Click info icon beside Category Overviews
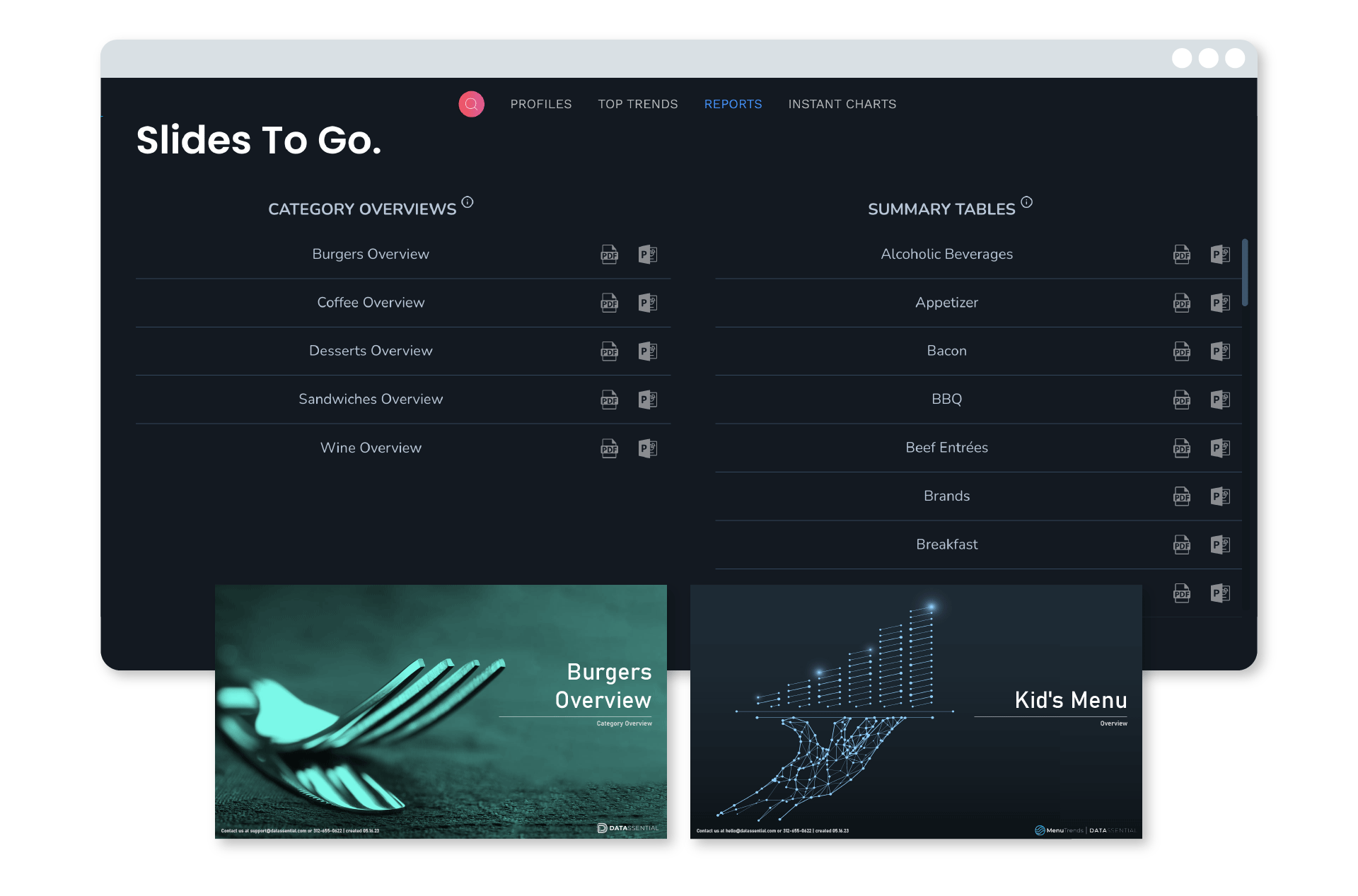Screen dimensions: 1358x896 [468, 202]
